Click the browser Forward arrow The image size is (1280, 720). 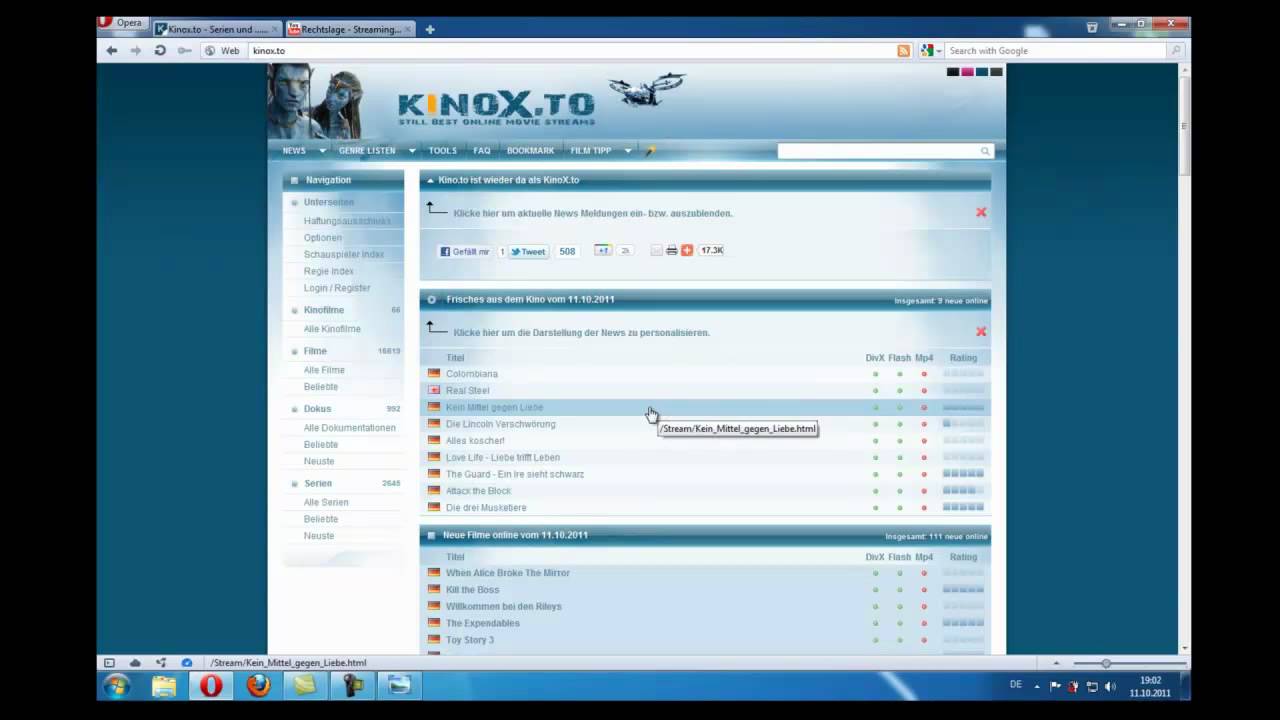coord(136,50)
